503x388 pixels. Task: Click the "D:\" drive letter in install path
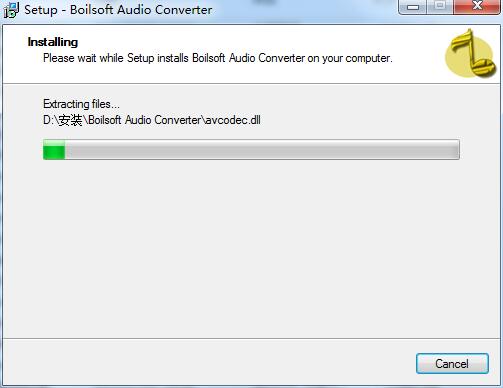tap(50, 120)
